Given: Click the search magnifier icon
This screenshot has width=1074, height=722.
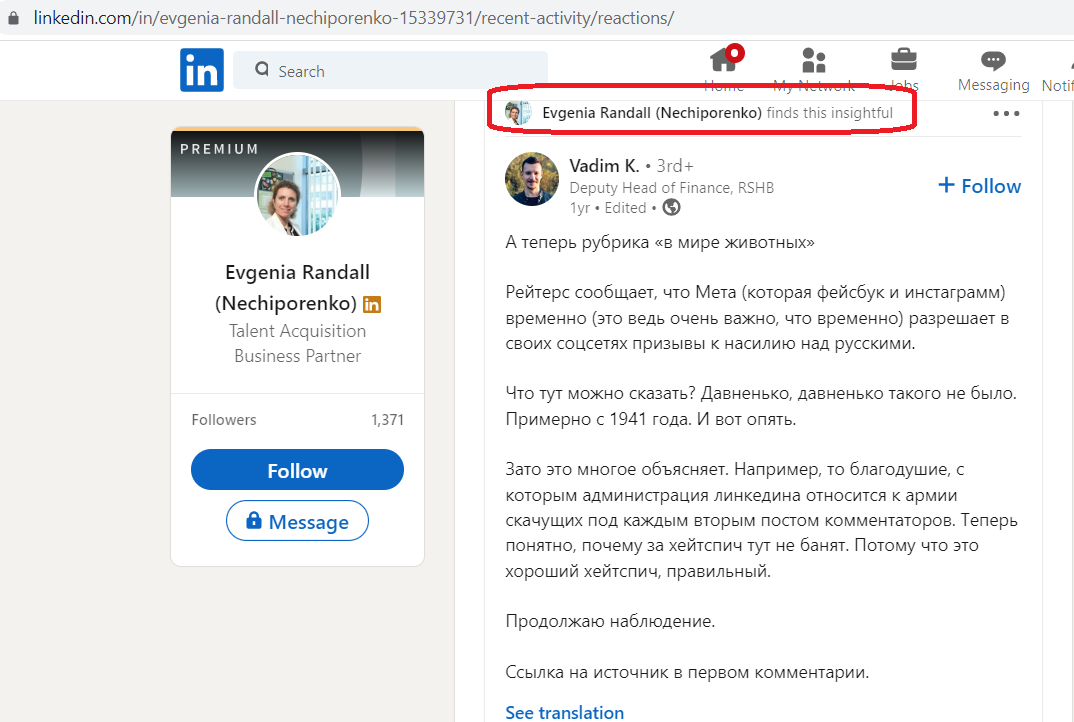Looking at the screenshot, I should point(262,69).
